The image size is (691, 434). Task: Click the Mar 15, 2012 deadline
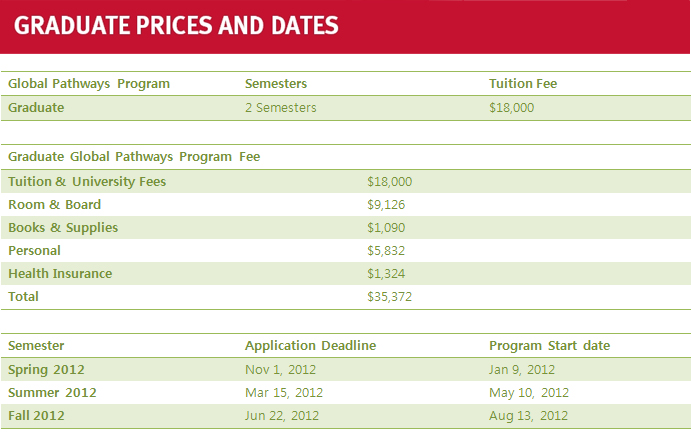[284, 393]
